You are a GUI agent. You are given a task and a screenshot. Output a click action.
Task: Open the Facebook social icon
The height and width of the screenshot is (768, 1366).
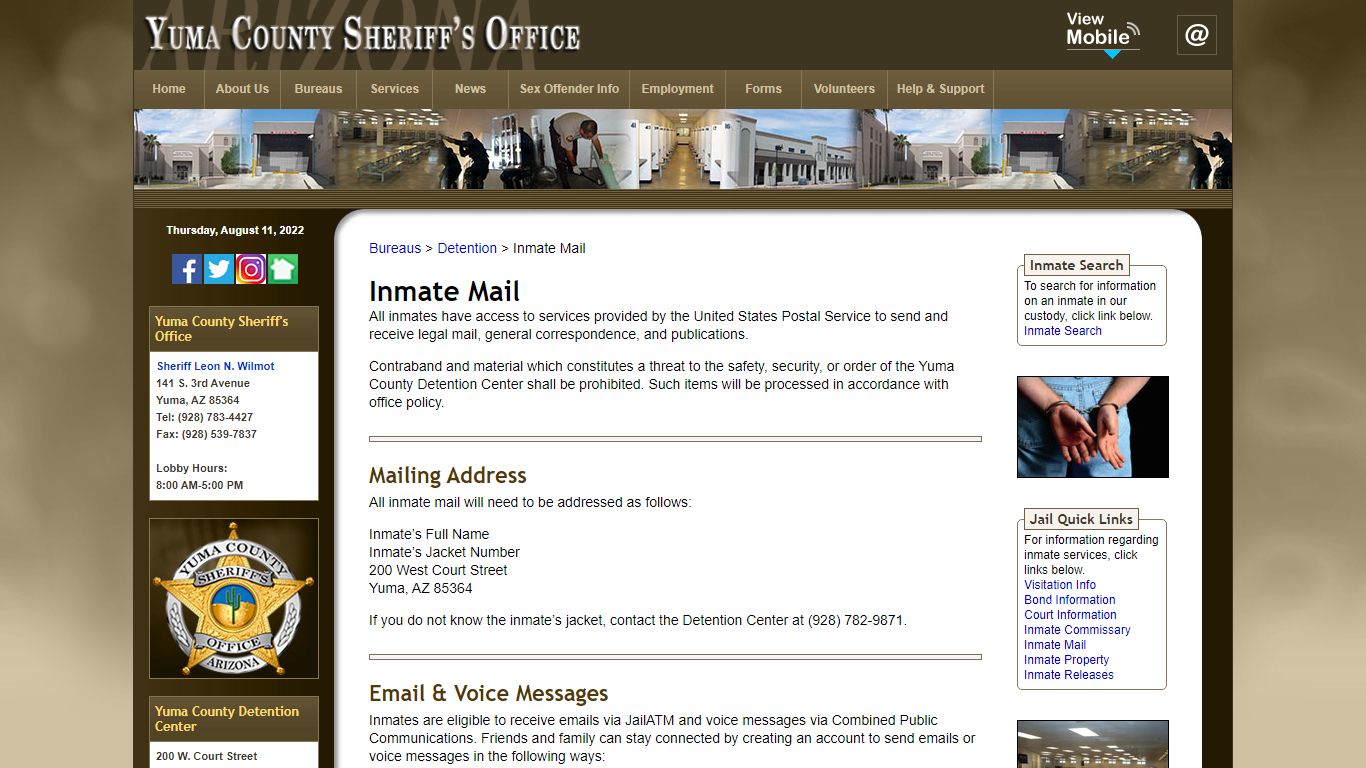coord(187,269)
